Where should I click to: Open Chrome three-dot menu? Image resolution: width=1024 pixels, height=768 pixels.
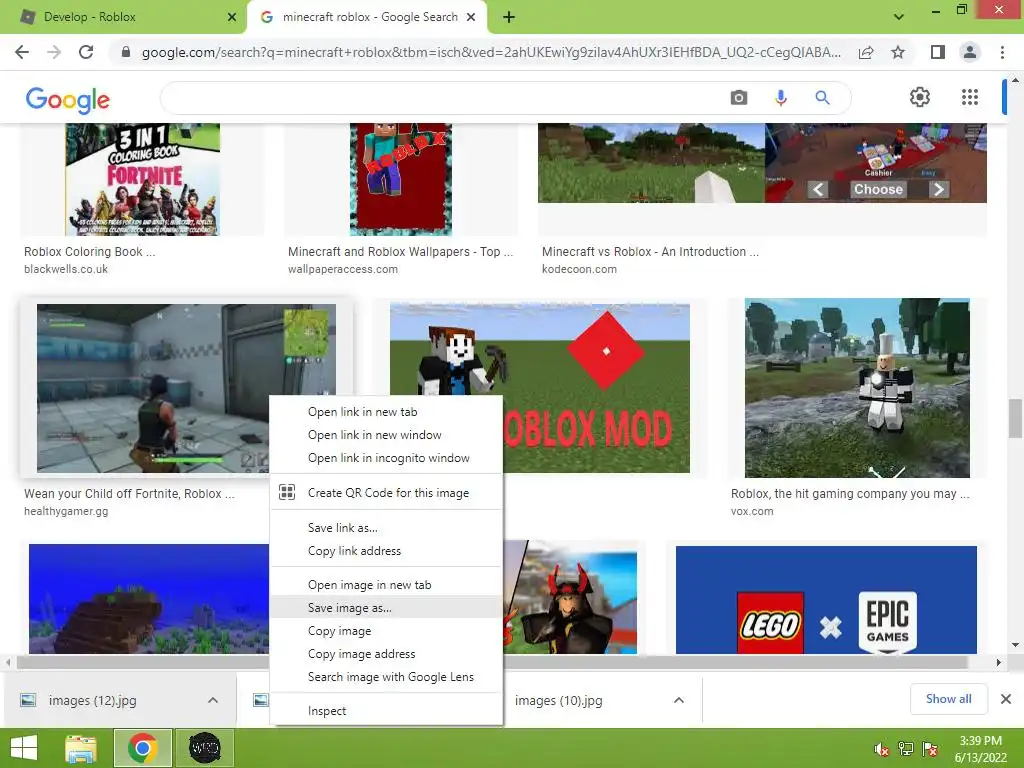1002,52
